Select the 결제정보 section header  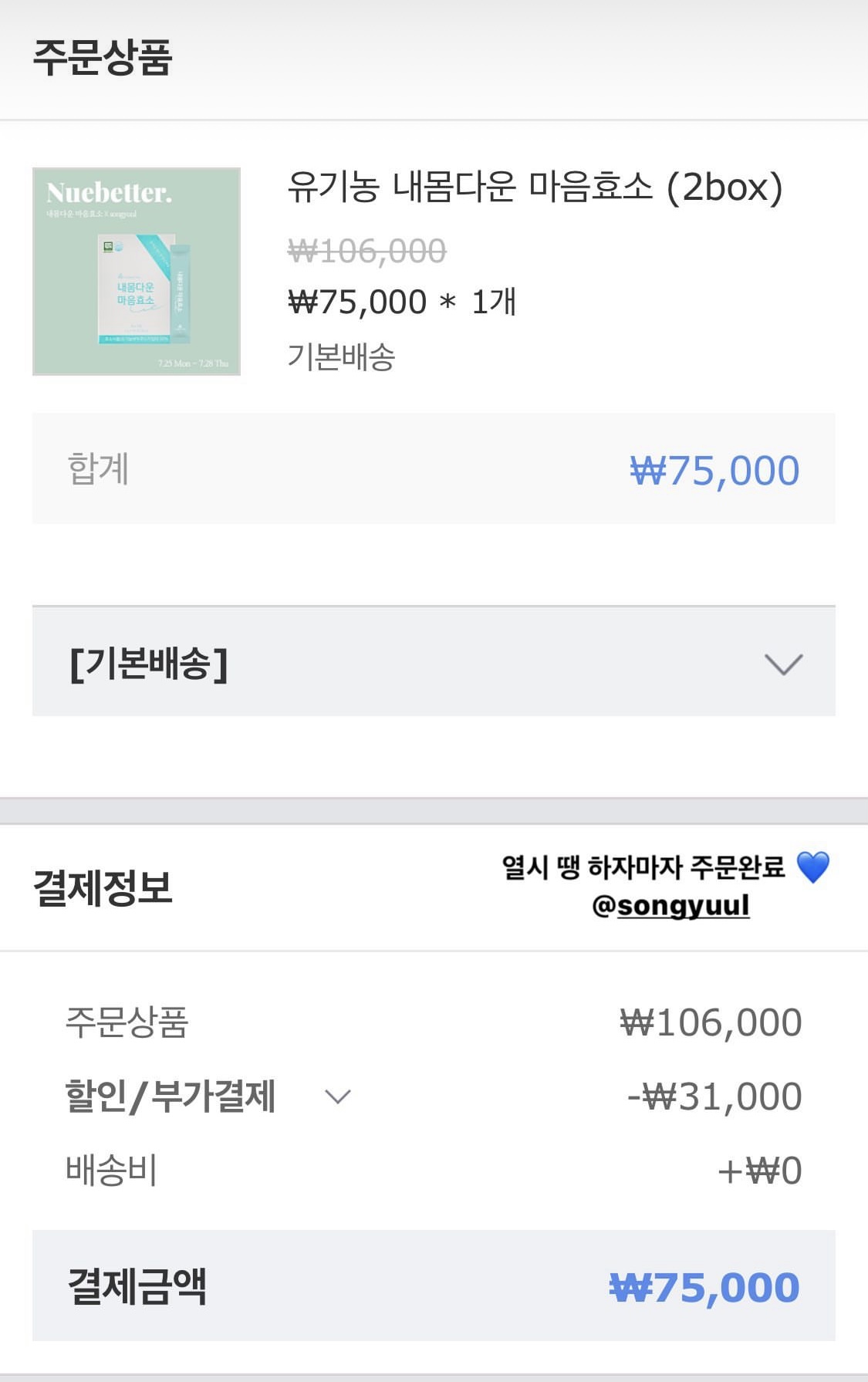[x=103, y=887]
